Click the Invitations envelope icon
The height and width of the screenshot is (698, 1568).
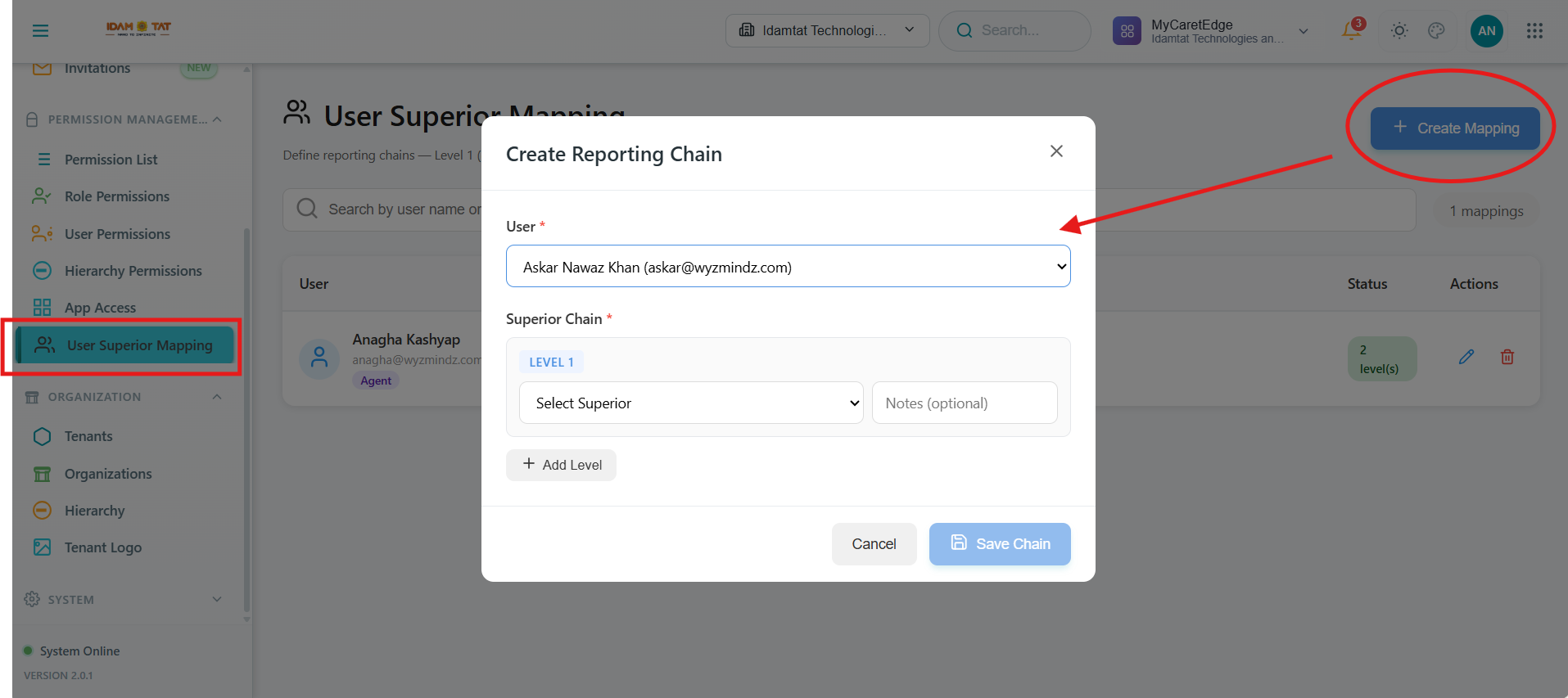point(42,69)
